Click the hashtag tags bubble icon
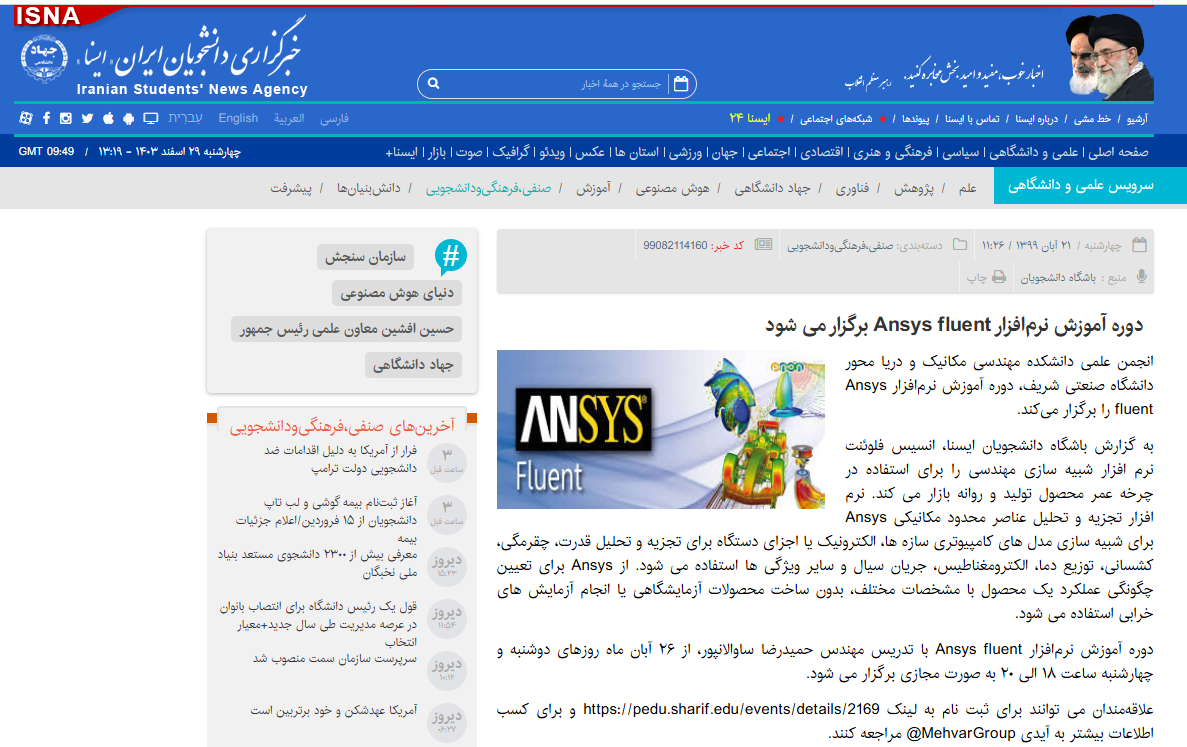1187x747 pixels. pos(450,257)
